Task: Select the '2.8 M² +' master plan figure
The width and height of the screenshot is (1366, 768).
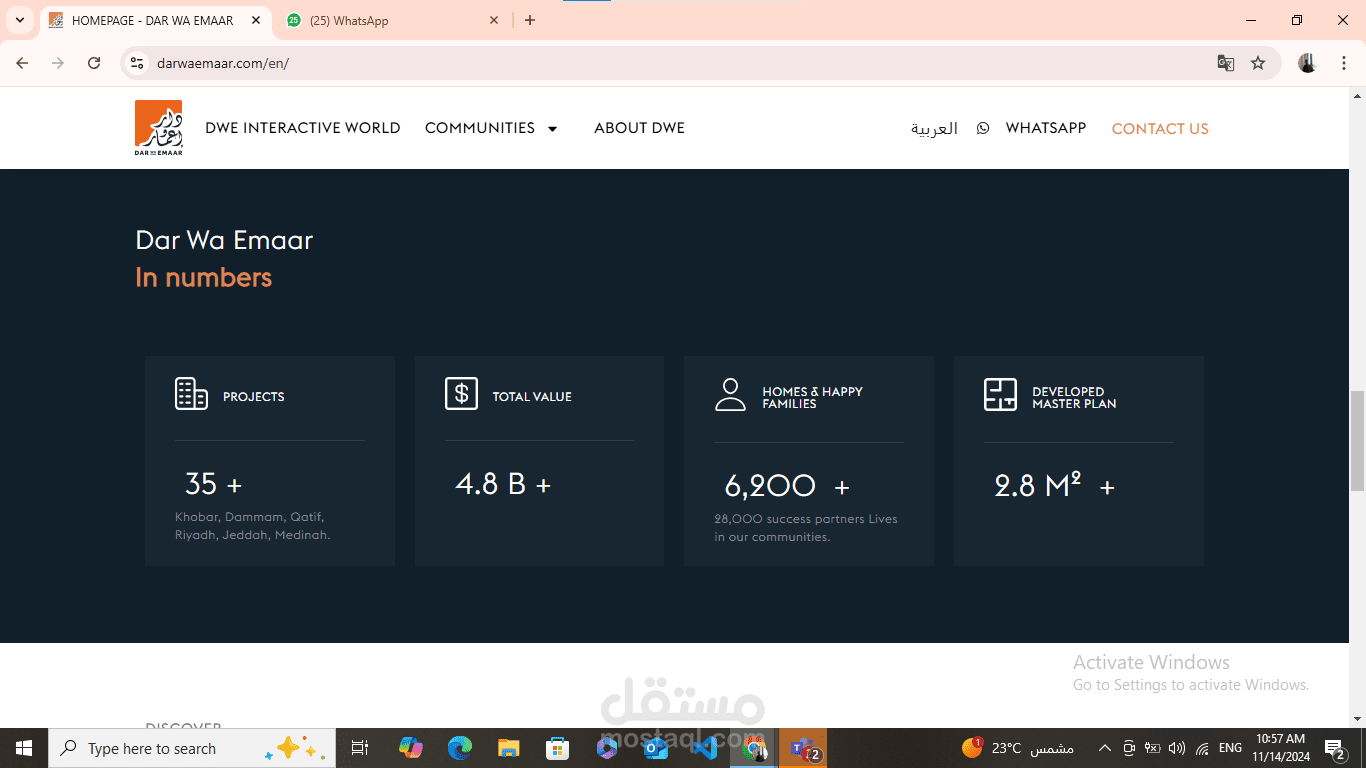Action: point(1054,486)
